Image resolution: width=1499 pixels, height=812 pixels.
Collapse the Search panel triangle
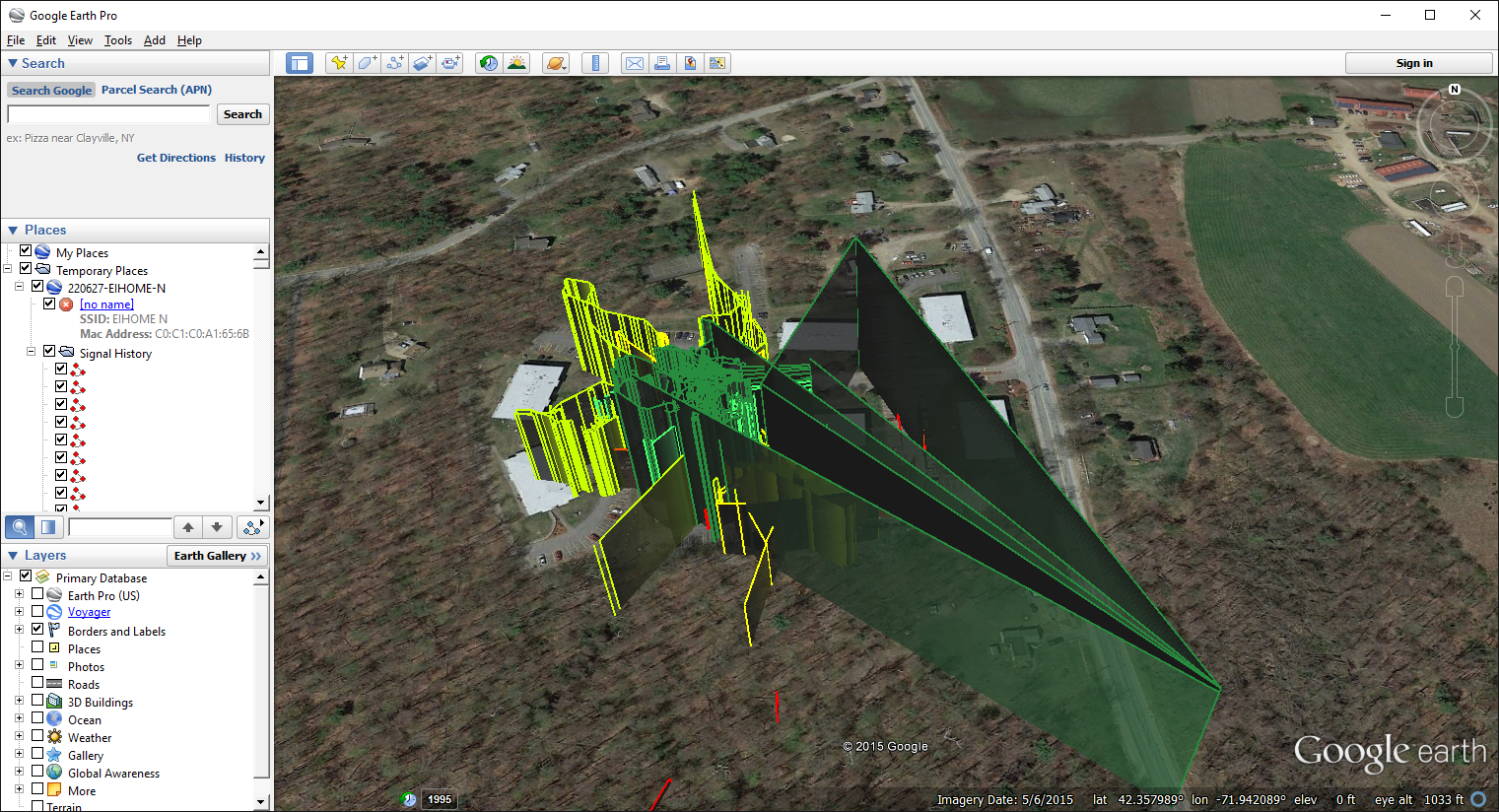coord(13,63)
